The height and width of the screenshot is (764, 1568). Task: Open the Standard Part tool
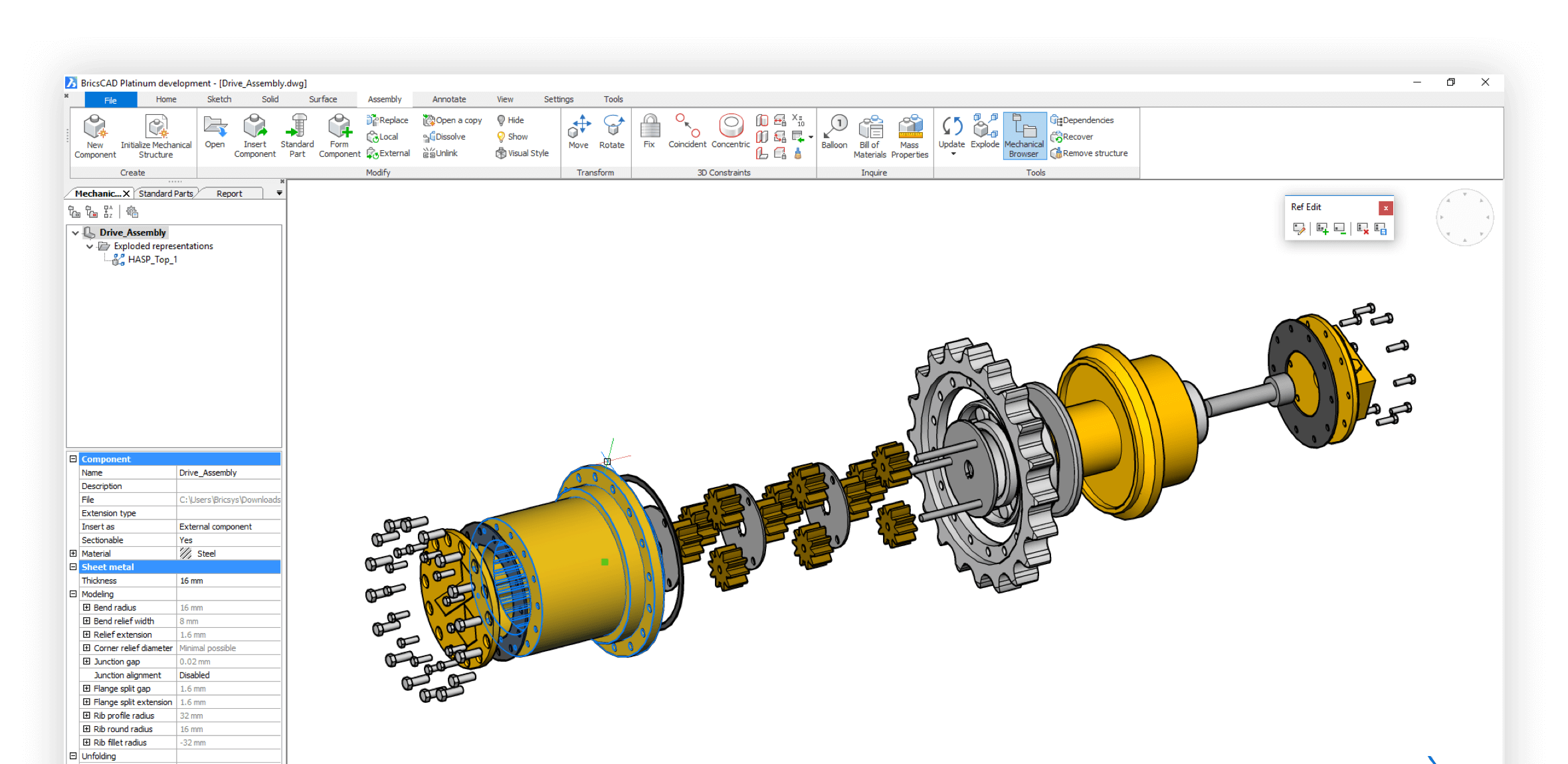coord(297,135)
